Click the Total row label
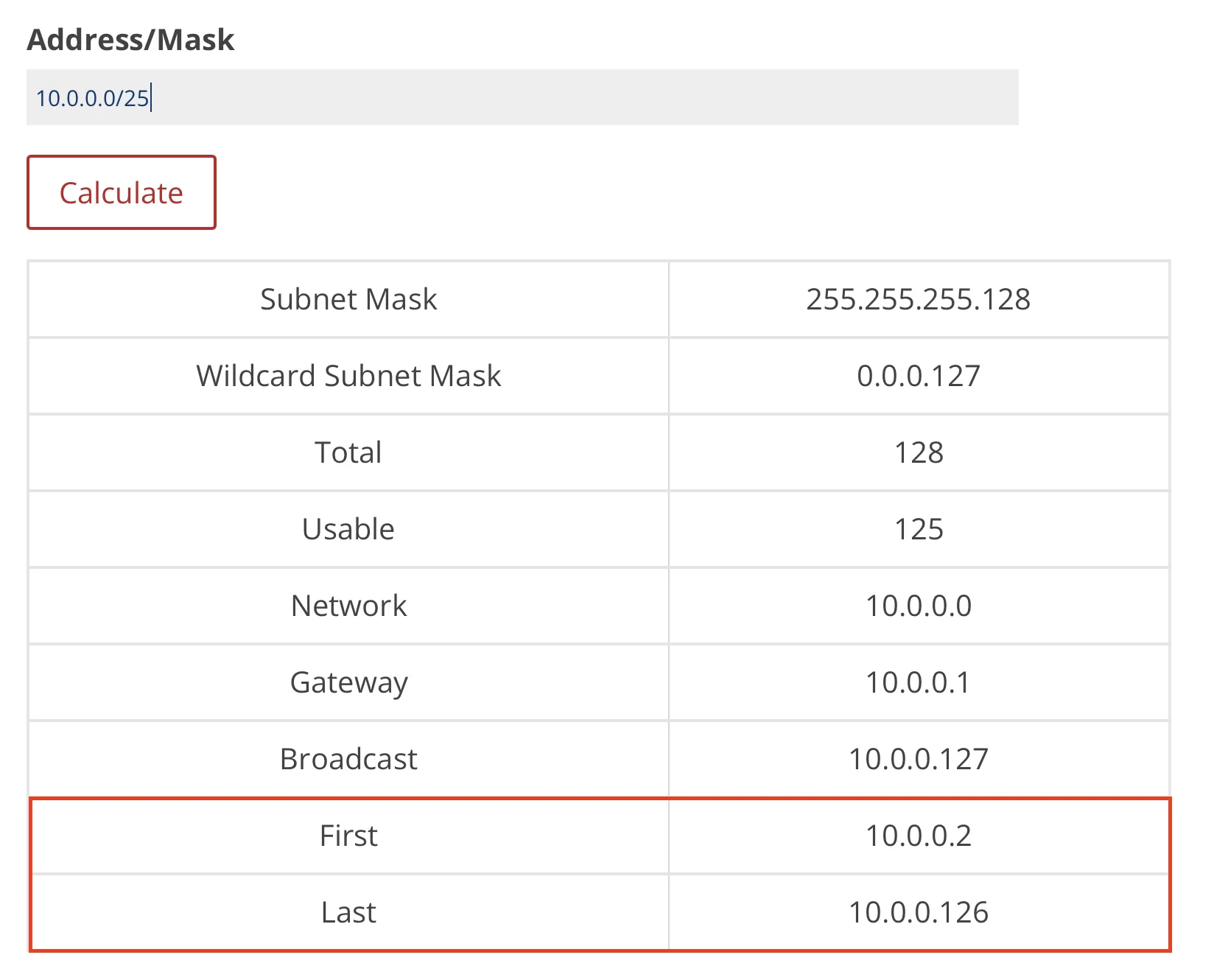Image resolution: width=1214 pixels, height=980 pixels. [x=348, y=452]
